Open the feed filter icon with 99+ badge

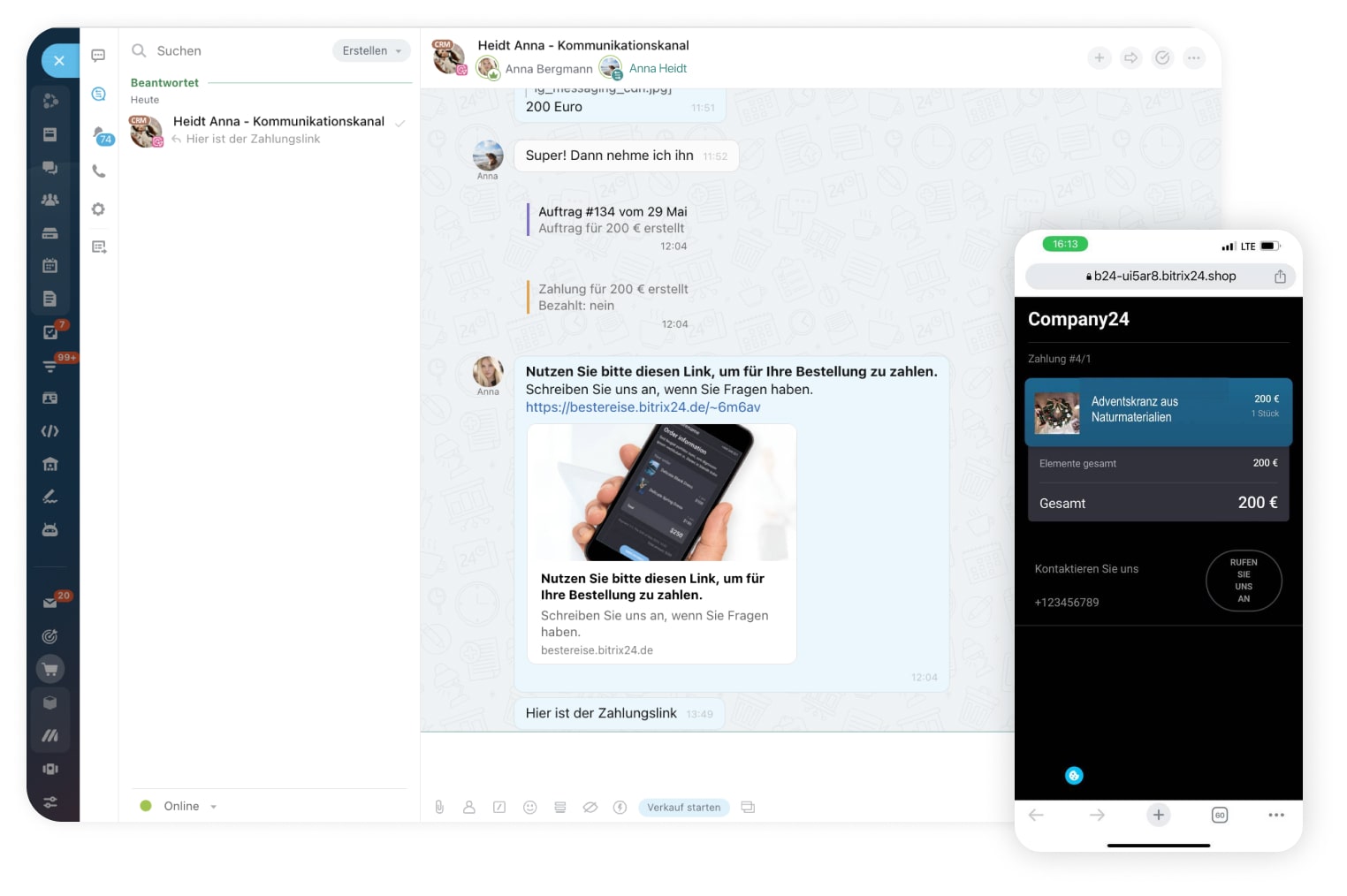(x=51, y=364)
